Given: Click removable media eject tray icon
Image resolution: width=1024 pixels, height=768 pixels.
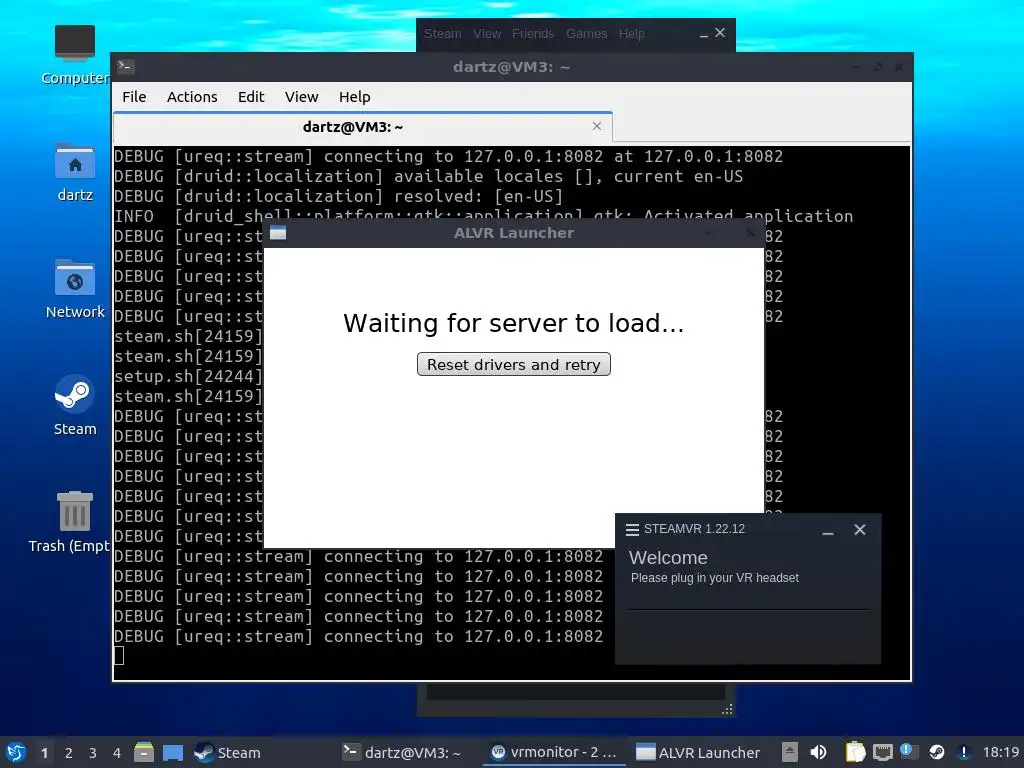Looking at the screenshot, I should pos(790,752).
